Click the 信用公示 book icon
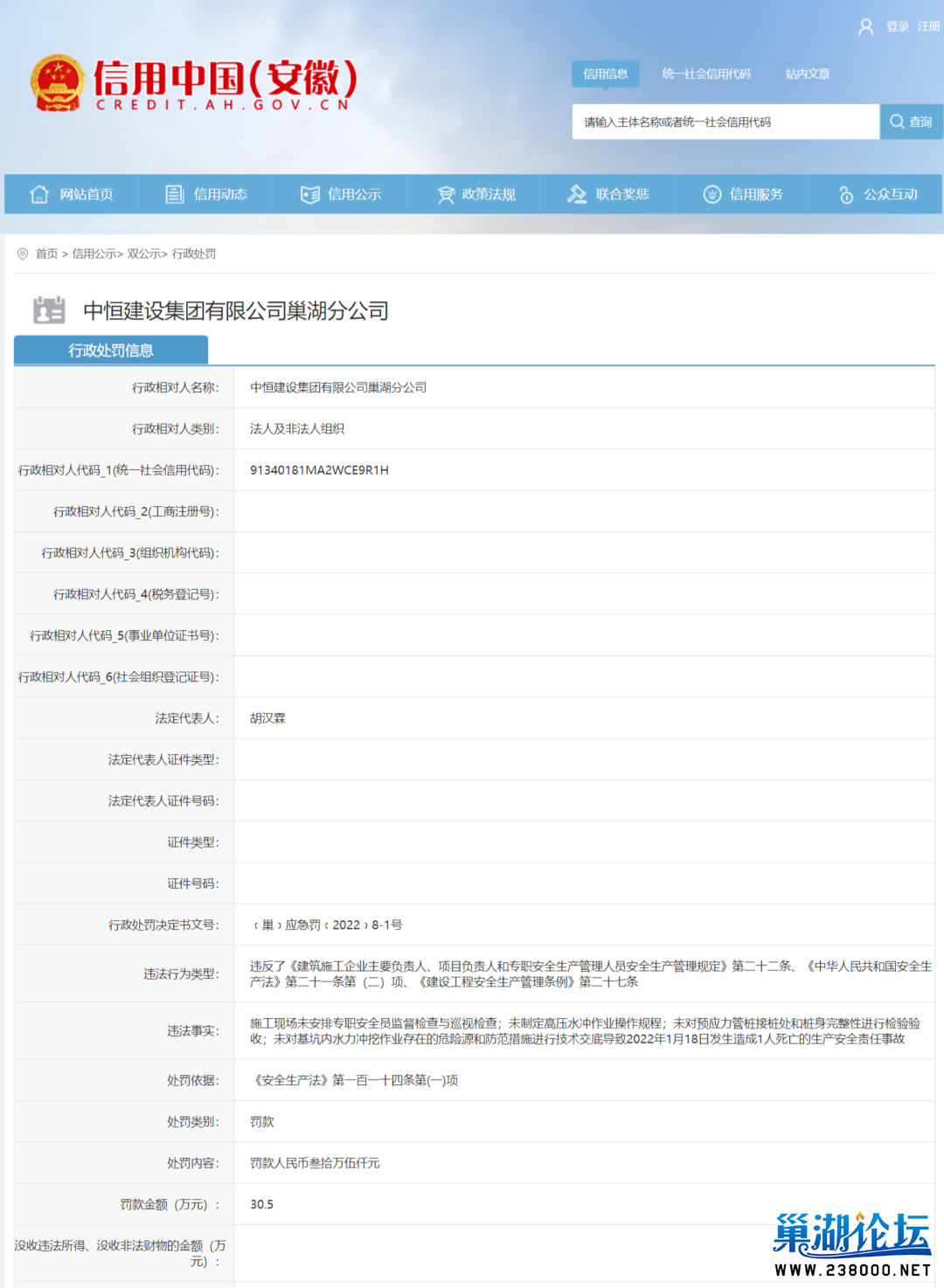944x1288 pixels. coord(309,194)
